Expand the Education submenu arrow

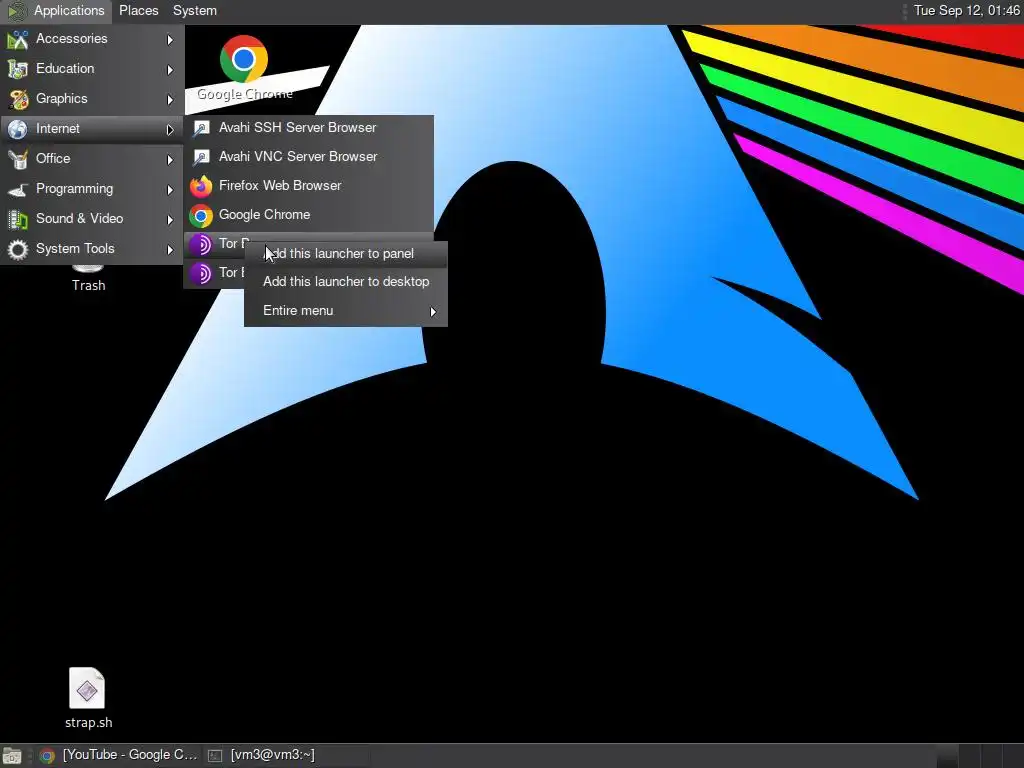point(170,70)
